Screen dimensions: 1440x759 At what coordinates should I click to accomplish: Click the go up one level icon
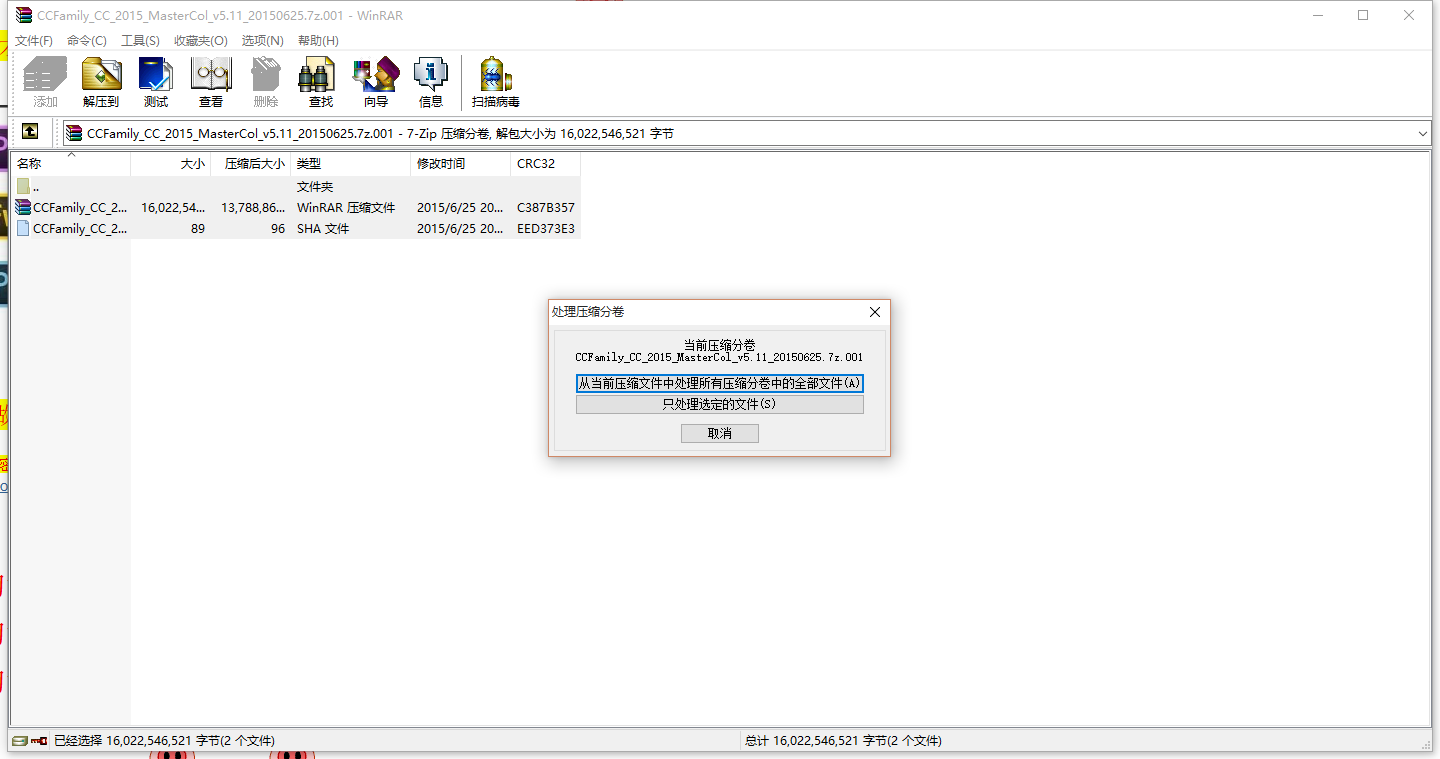click(30, 132)
